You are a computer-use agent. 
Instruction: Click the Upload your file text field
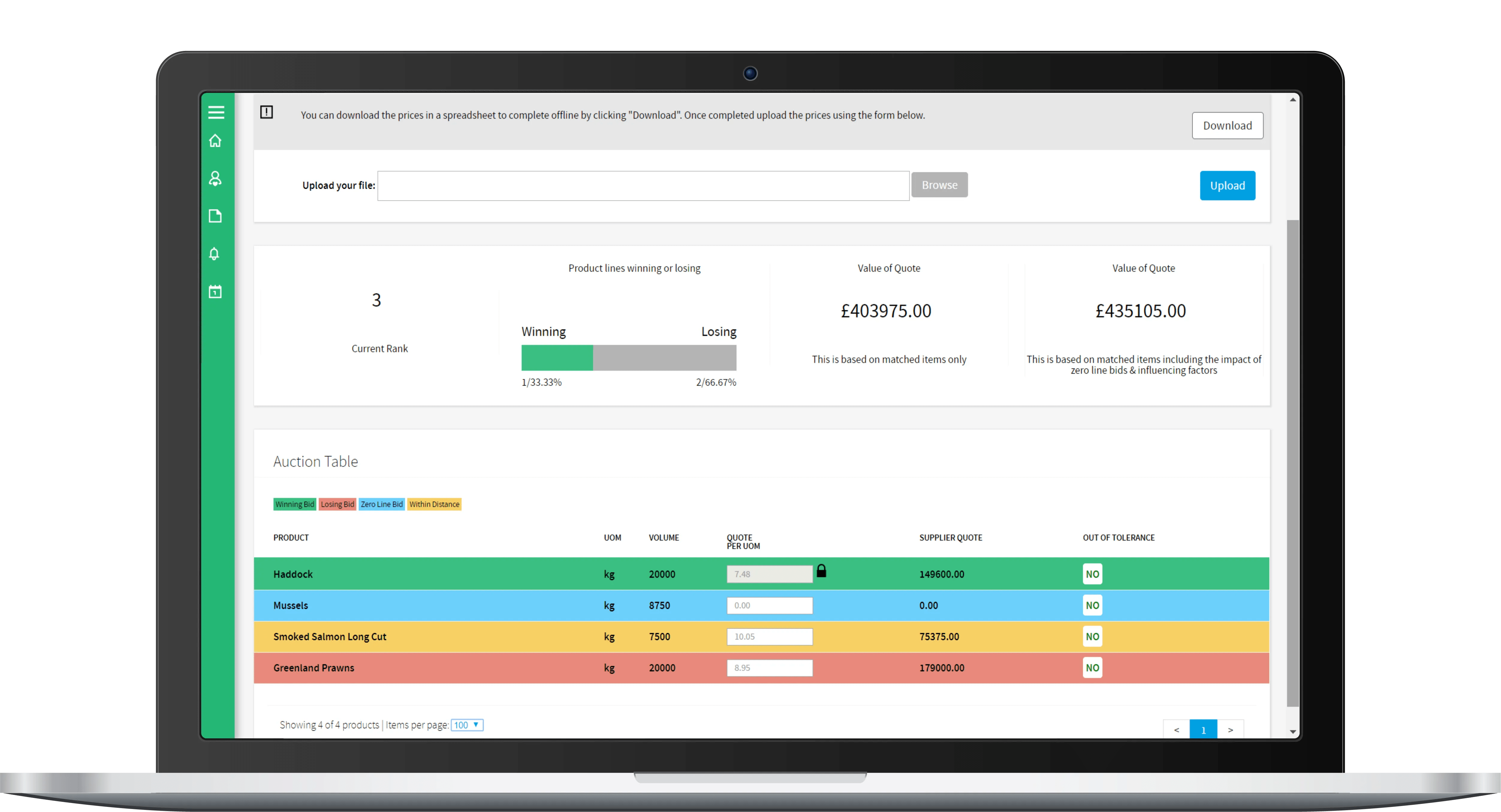click(643, 186)
